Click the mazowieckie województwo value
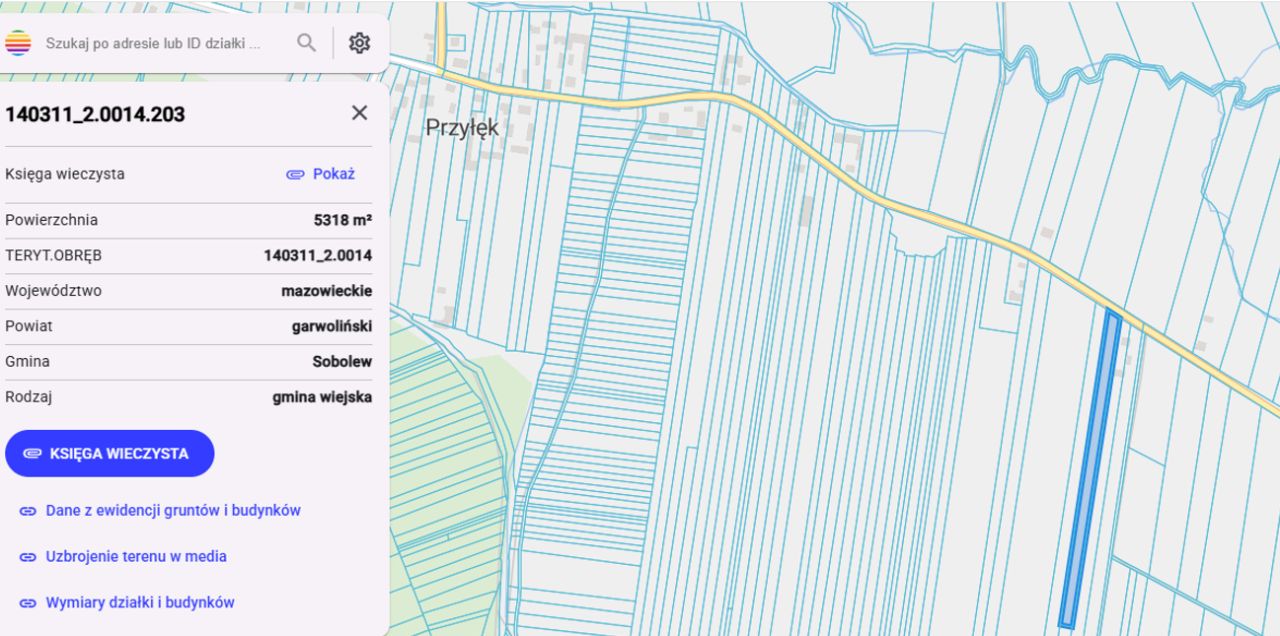The image size is (1280, 636). pyautogui.click(x=327, y=291)
